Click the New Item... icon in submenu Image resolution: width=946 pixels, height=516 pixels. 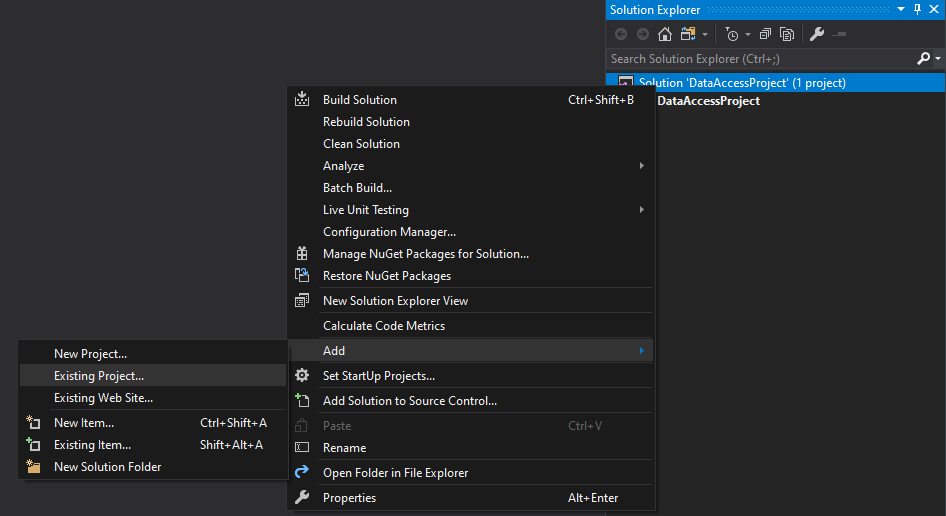(x=33, y=423)
